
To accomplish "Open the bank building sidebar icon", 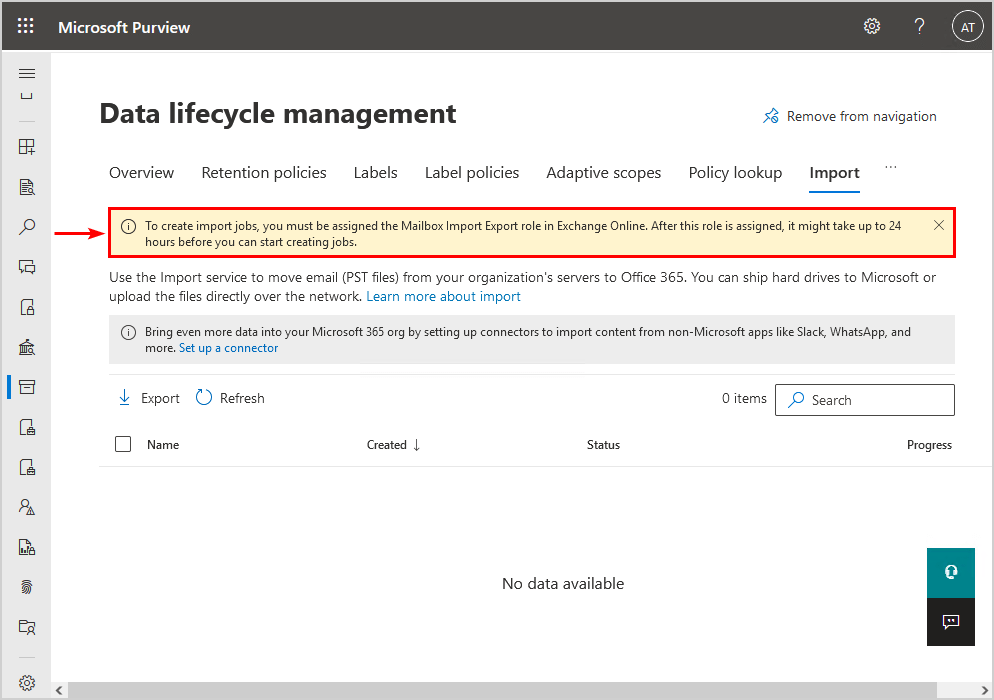I will 27,347.
